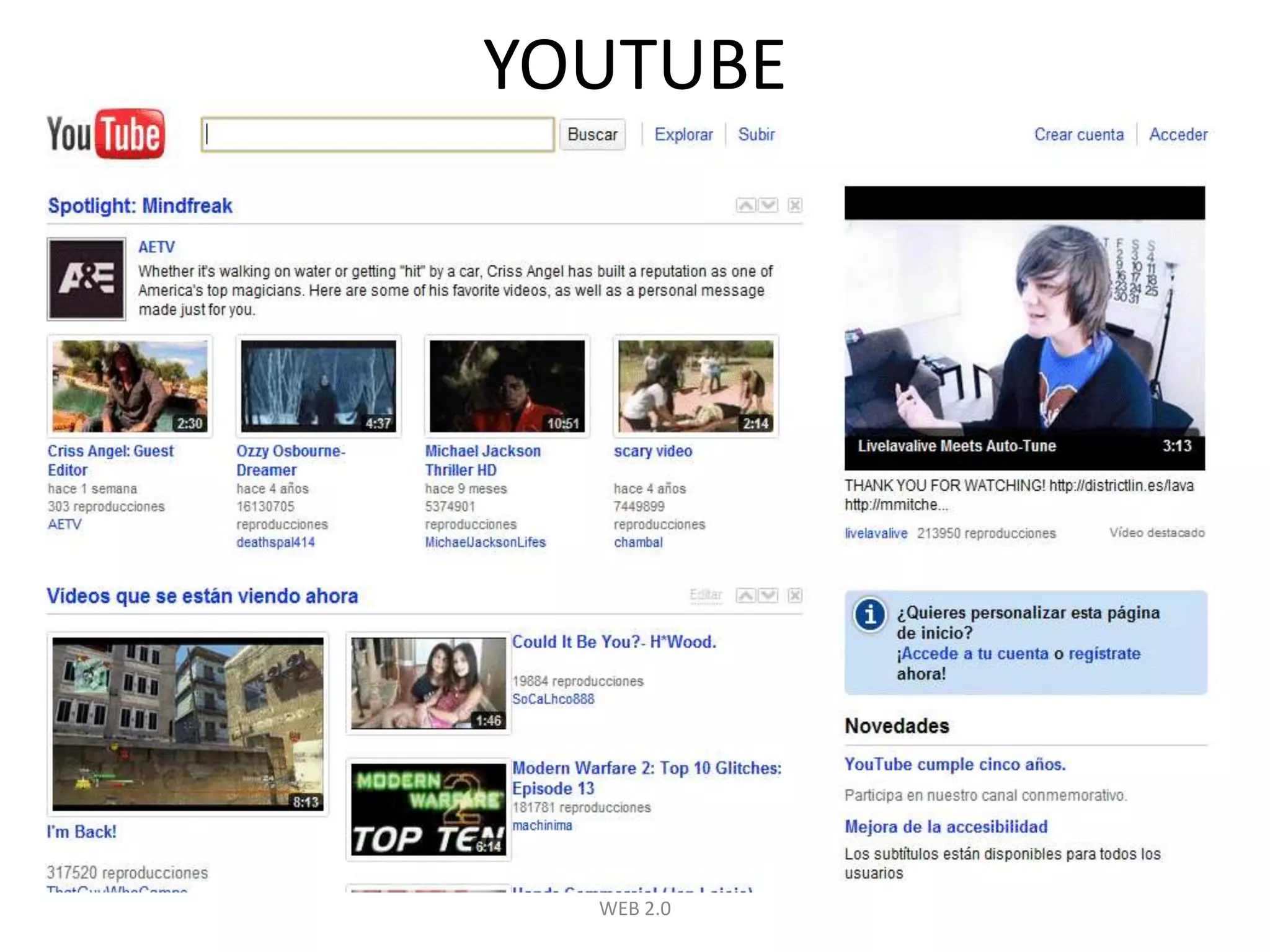This screenshot has height=952, width=1270.
Task: Open Criss Angel video thumbnail
Action: 130,386
